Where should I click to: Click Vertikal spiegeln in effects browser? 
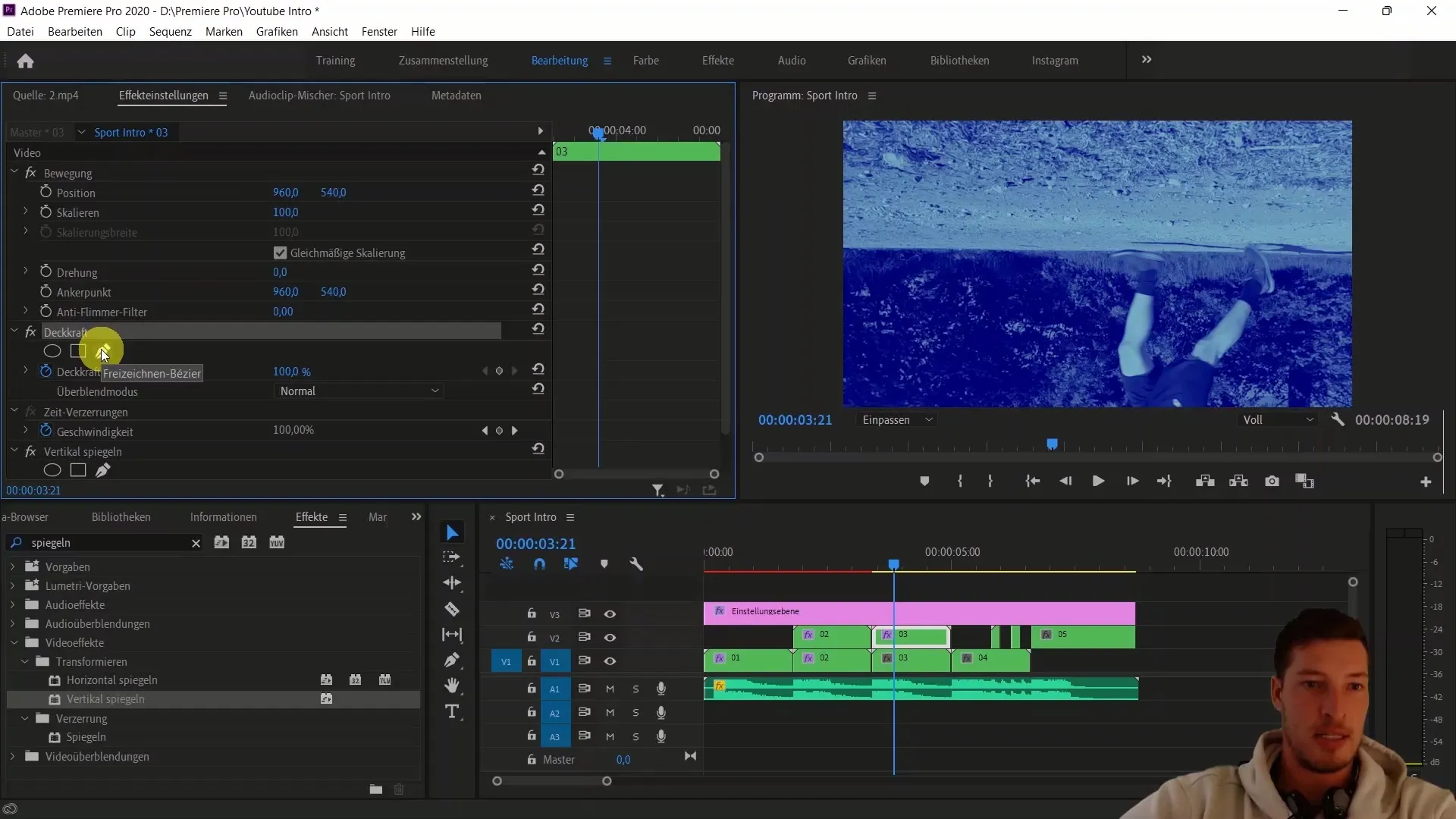[105, 698]
